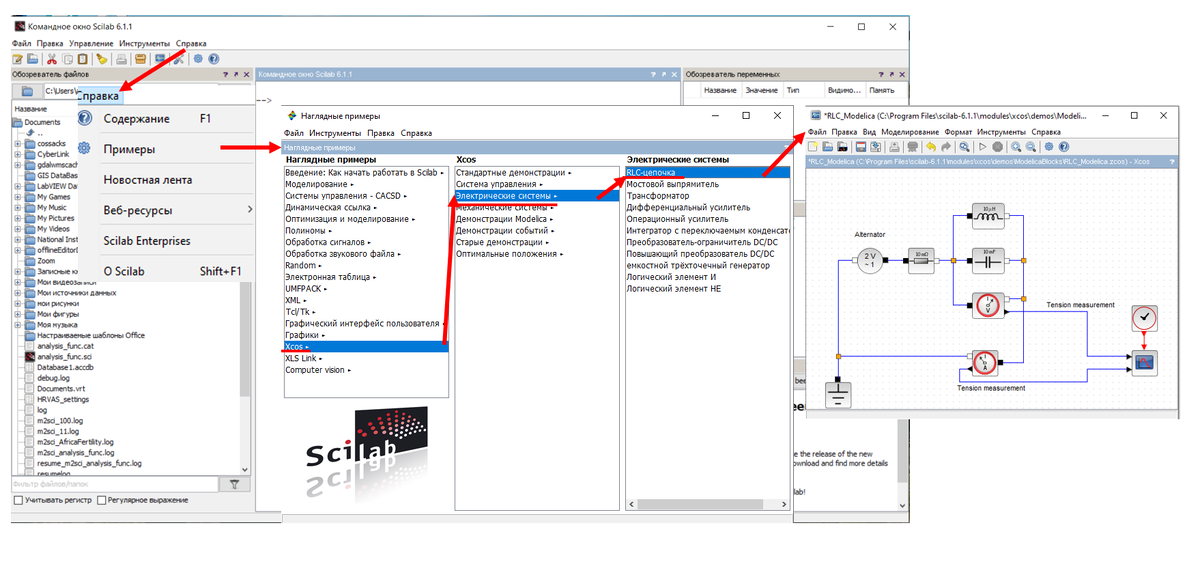1200x562 pixels.
Task: Expand the 'Моя музыка' folder node
Action: tap(17, 325)
